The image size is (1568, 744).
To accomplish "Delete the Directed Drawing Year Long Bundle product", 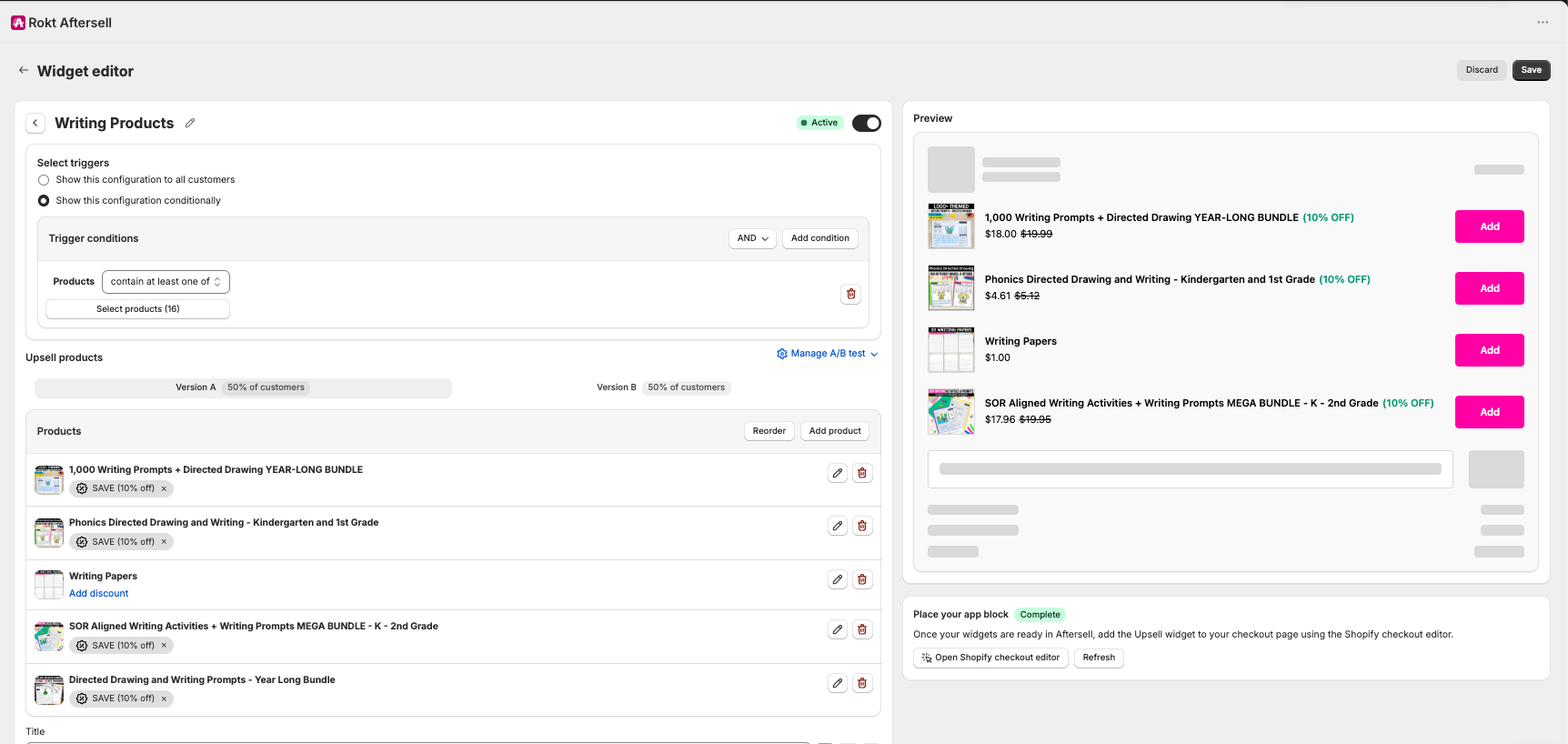I will (x=862, y=683).
